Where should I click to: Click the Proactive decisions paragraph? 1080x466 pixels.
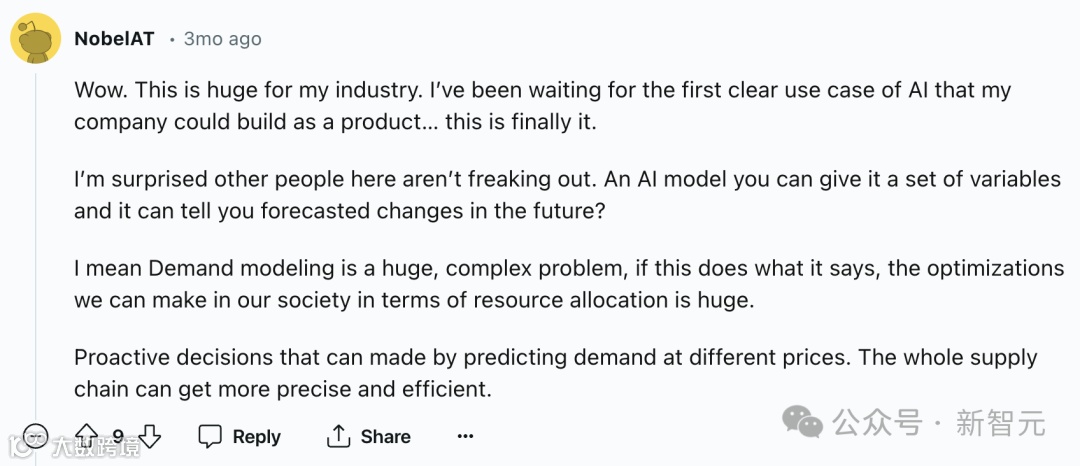pos(540,373)
